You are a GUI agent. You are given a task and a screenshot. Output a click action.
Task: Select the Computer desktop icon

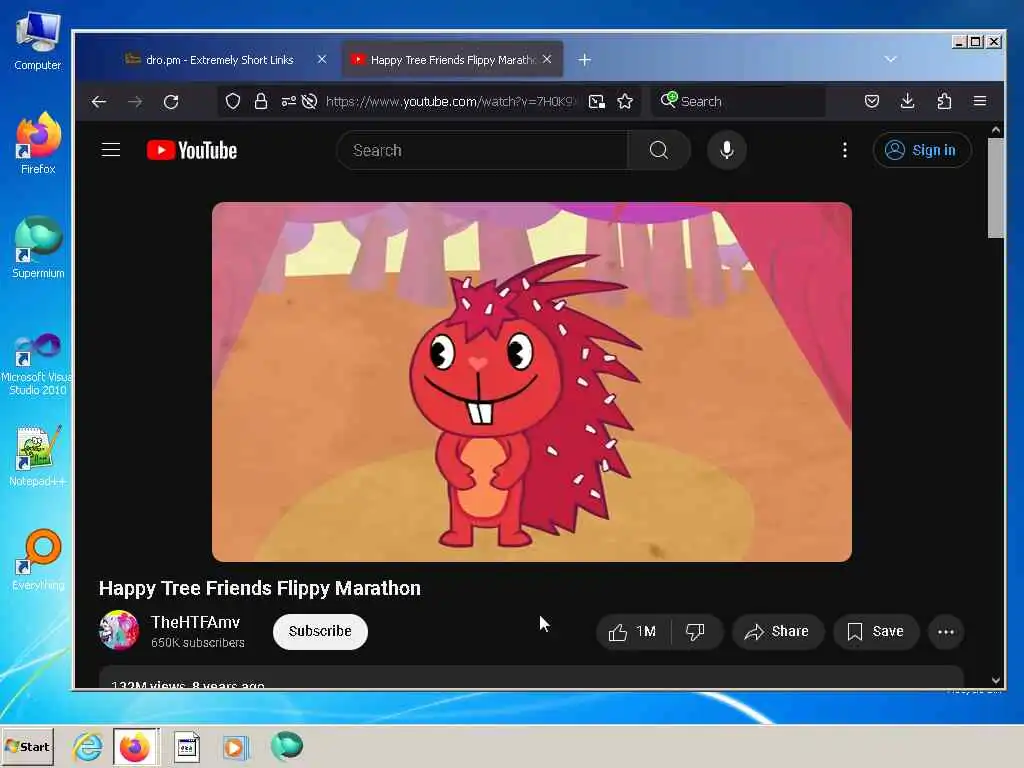click(38, 41)
